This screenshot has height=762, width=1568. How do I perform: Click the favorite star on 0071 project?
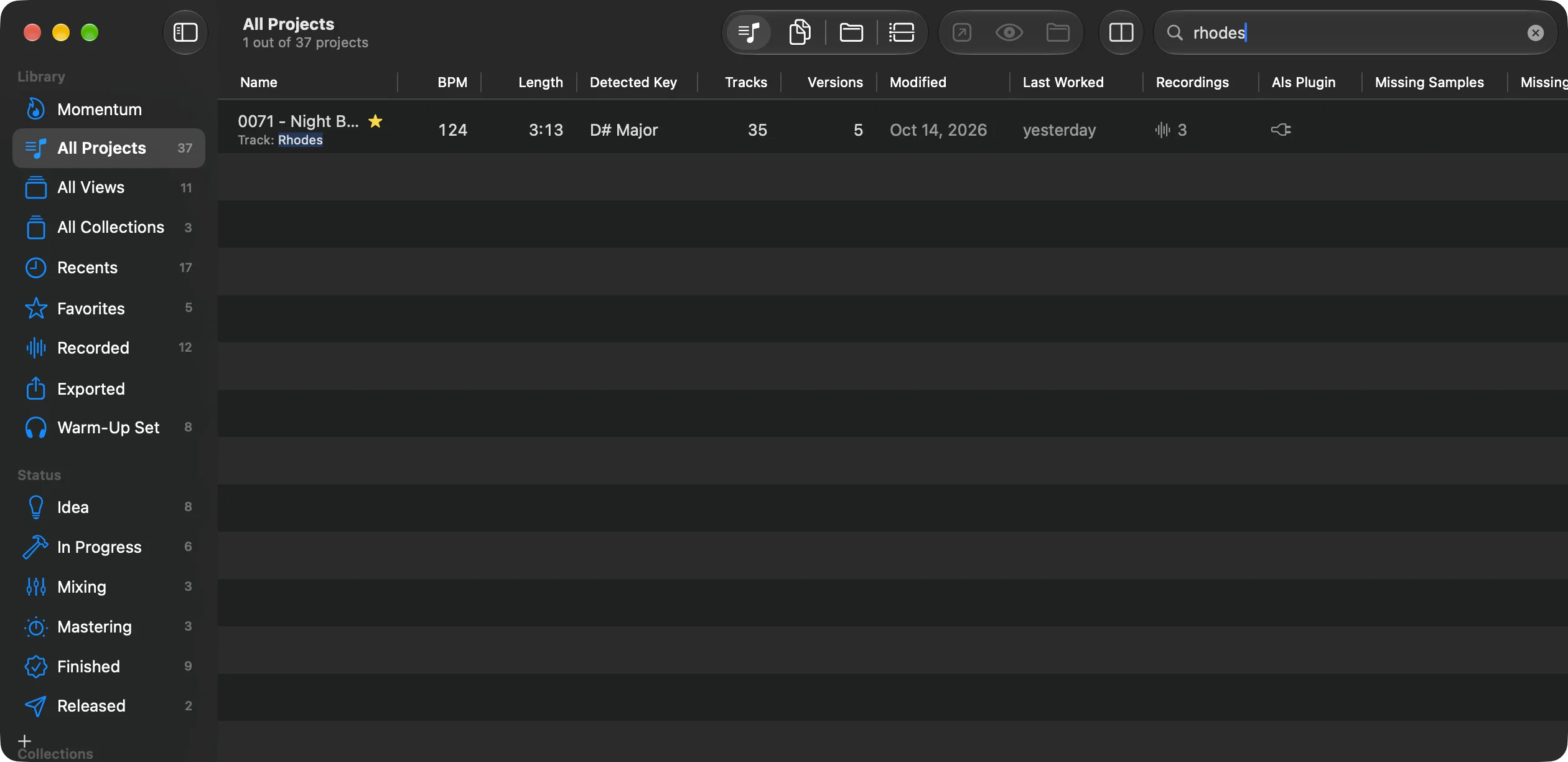375,121
